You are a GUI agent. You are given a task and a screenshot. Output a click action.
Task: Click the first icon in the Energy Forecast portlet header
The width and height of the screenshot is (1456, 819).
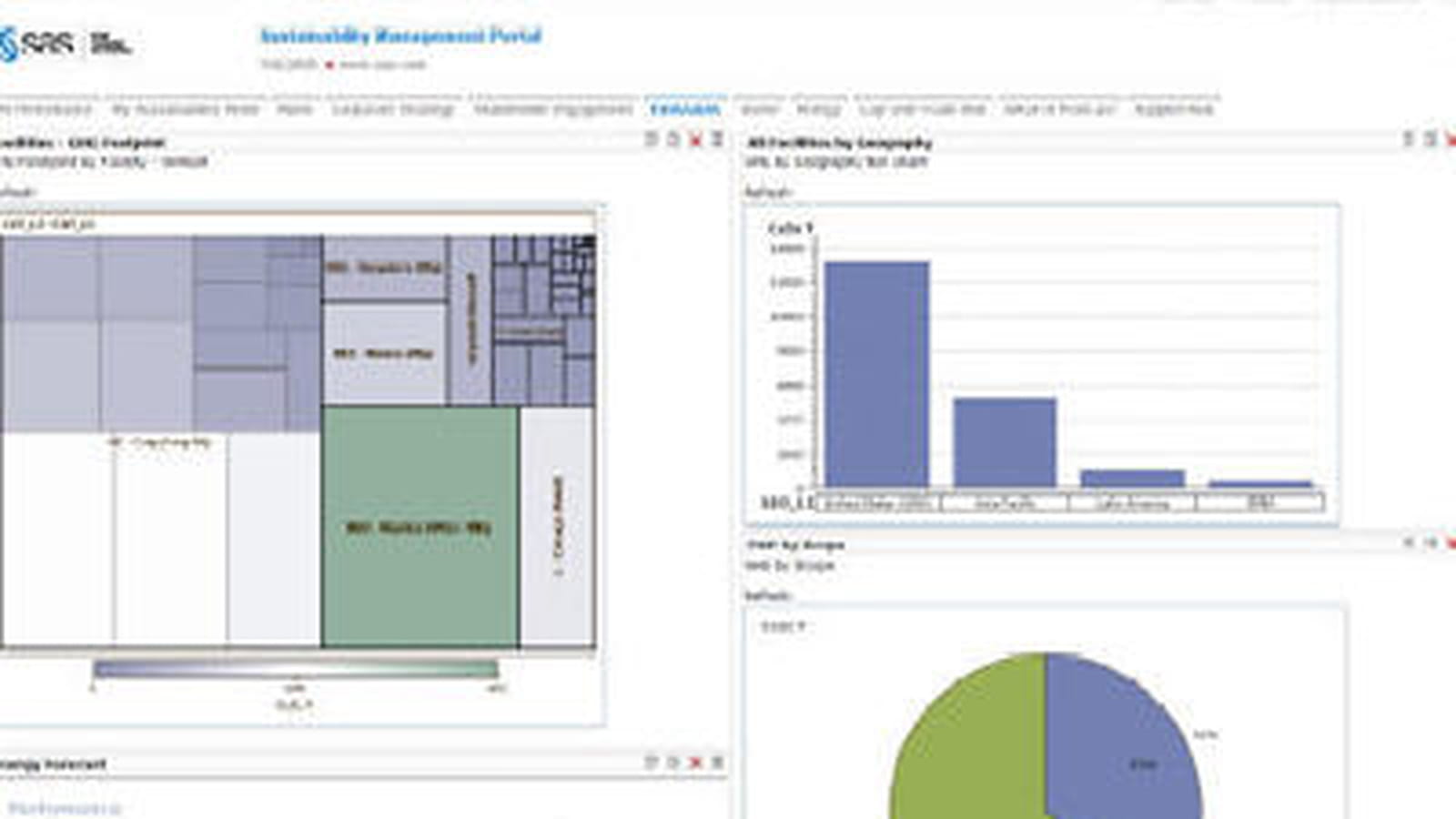(652, 763)
